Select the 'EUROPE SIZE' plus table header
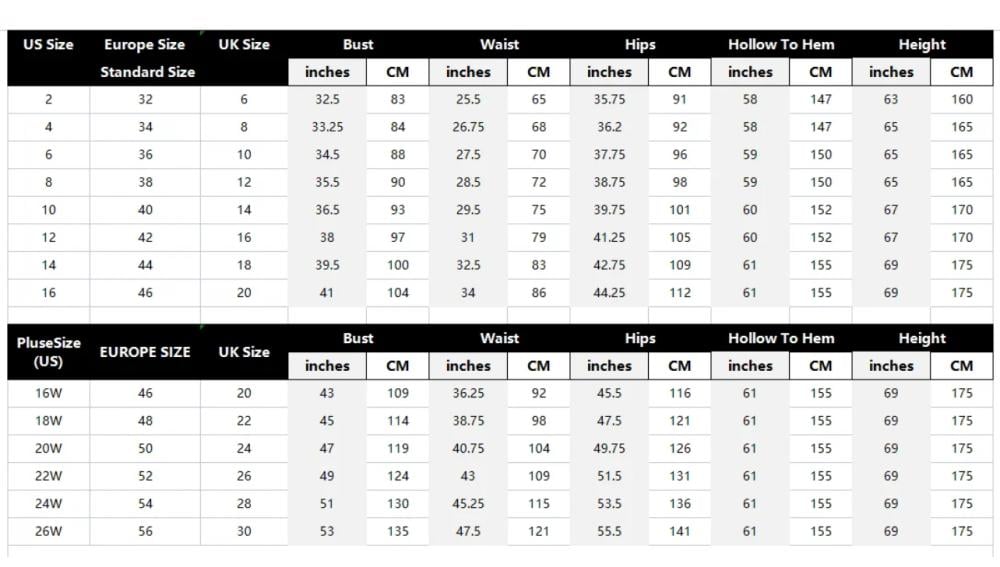Image resolution: width=1000 pixels, height=567 pixels. [145, 352]
